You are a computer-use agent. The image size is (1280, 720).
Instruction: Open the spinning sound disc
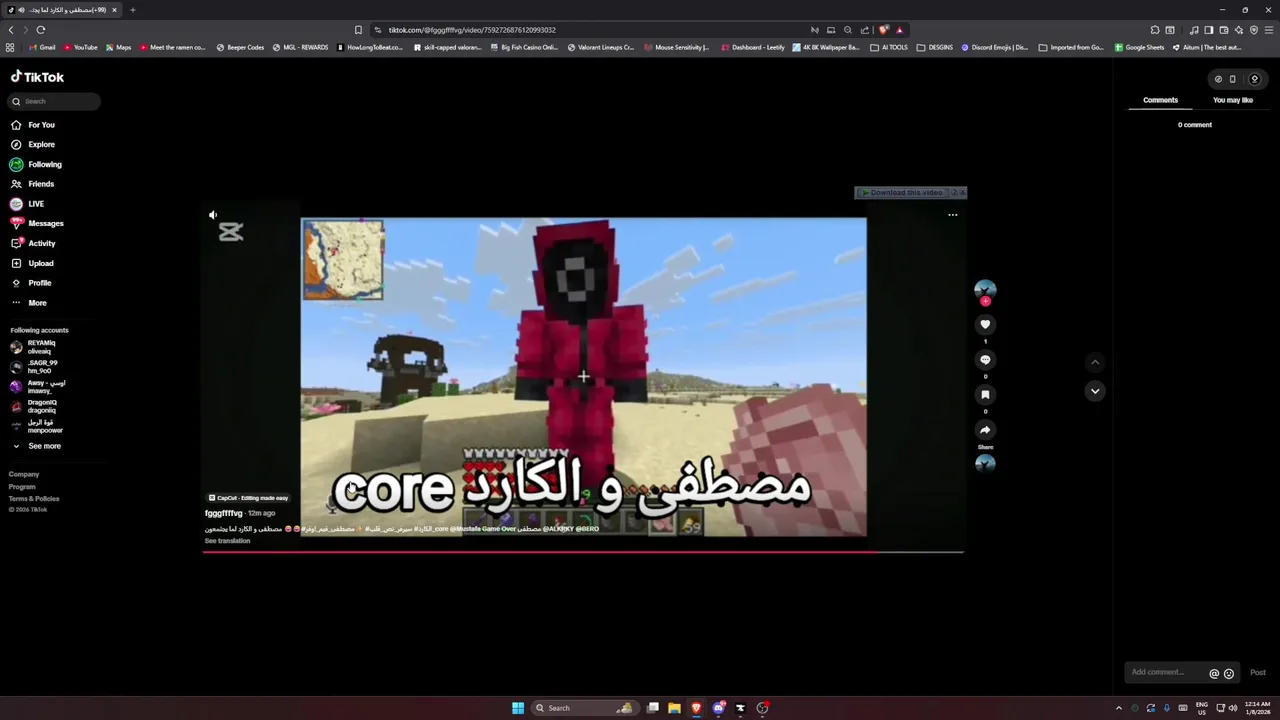click(x=985, y=463)
